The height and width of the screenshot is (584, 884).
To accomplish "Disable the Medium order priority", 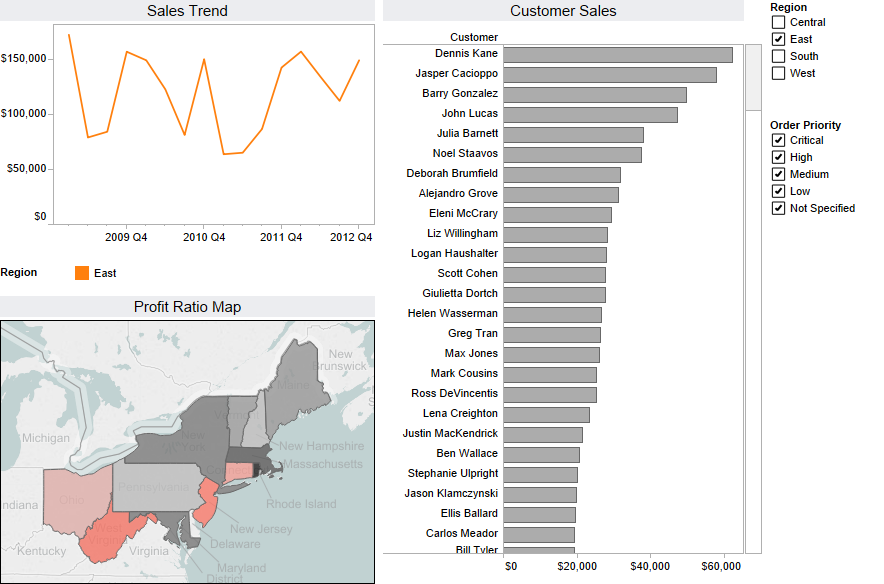I will (x=778, y=174).
